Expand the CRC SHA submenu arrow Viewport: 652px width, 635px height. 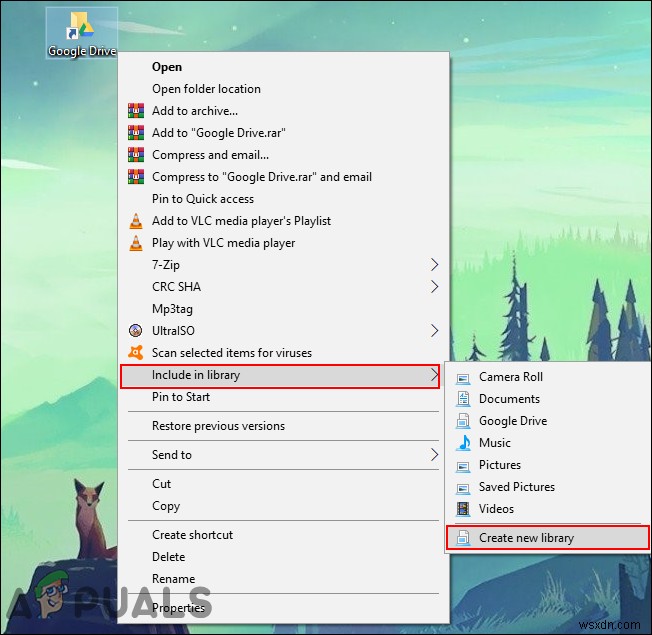click(434, 287)
